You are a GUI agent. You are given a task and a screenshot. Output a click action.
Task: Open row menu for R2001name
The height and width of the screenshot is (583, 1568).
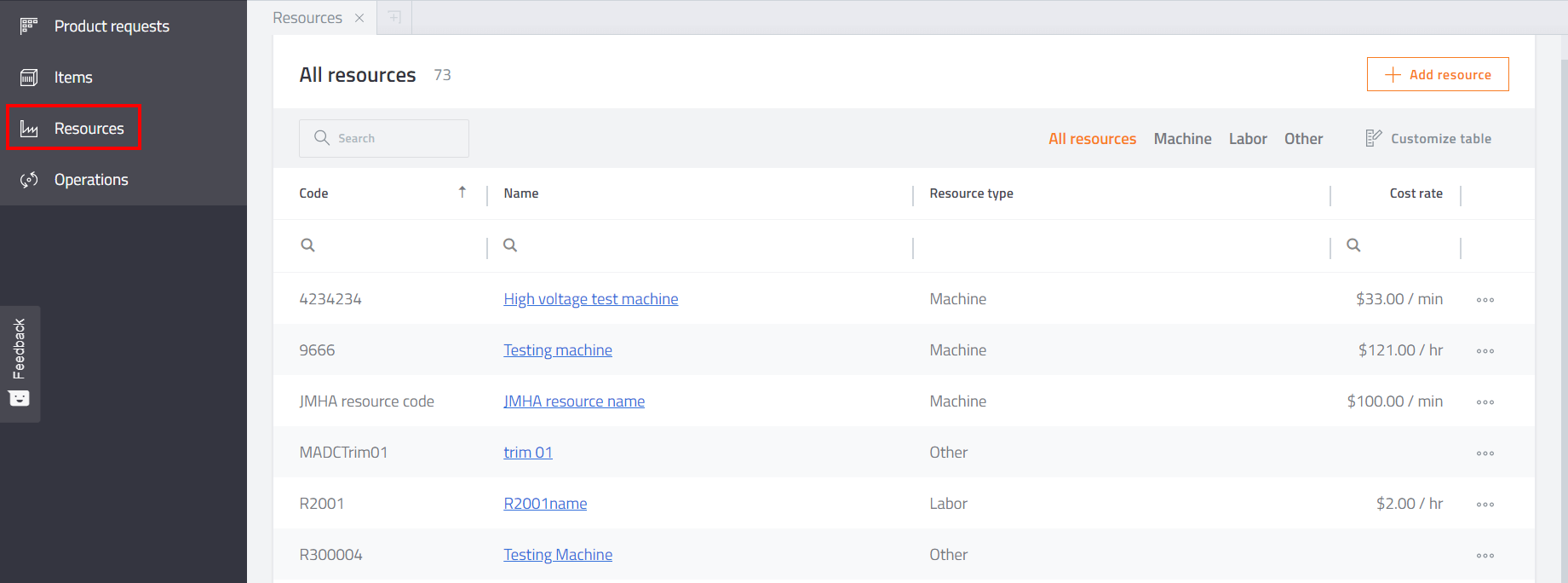pyautogui.click(x=1485, y=505)
